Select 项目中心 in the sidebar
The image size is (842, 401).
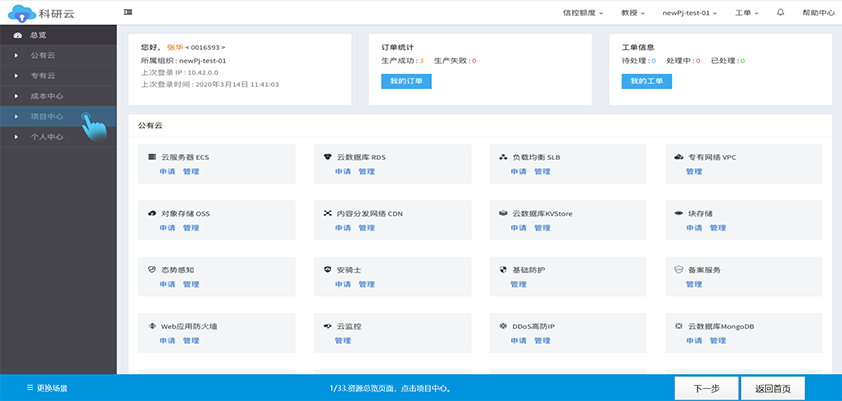click(46, 116)
